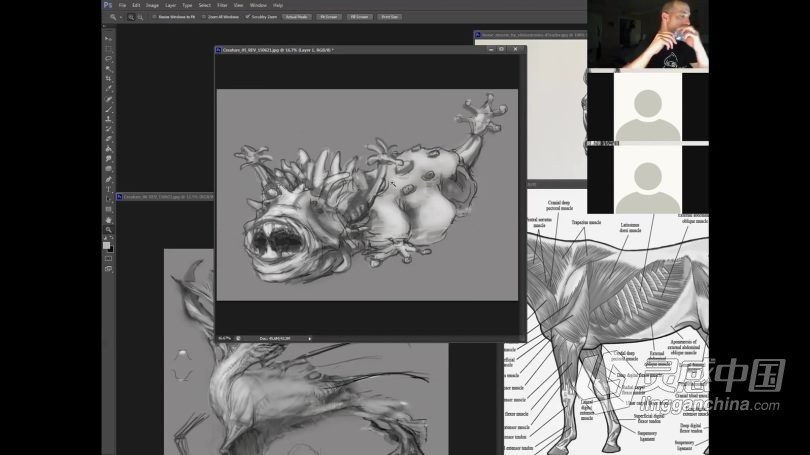
Task: Minimize the Creature_#1_REV document window
Action: click(x=491, y=50)
